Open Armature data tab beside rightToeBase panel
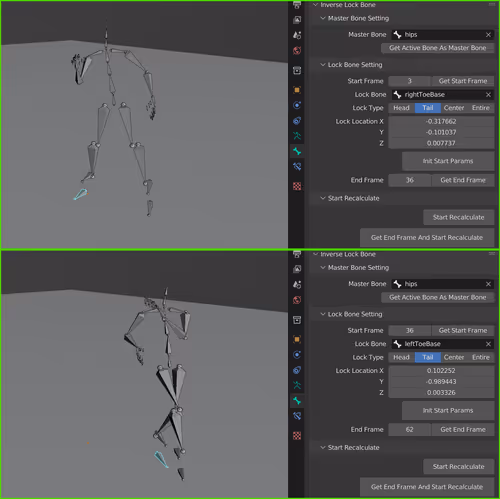 [297, 136]
